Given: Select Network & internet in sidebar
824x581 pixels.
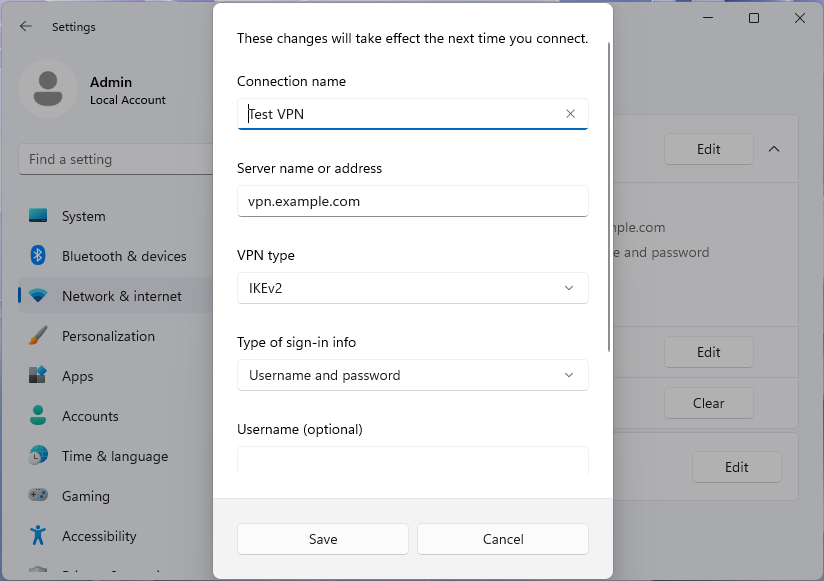Looking at the screenshot, I should pyautogui.click(x=121, y=296).
